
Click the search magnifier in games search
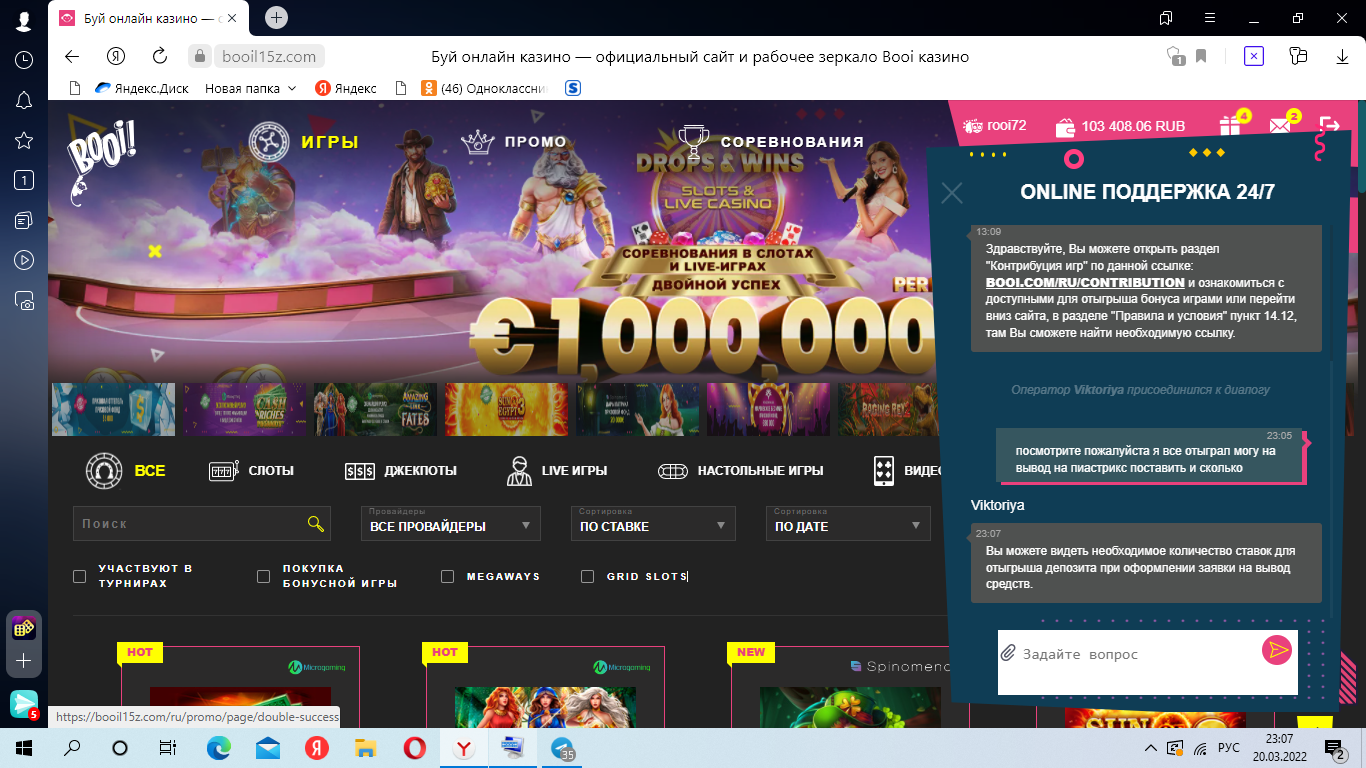pos(315,524)
